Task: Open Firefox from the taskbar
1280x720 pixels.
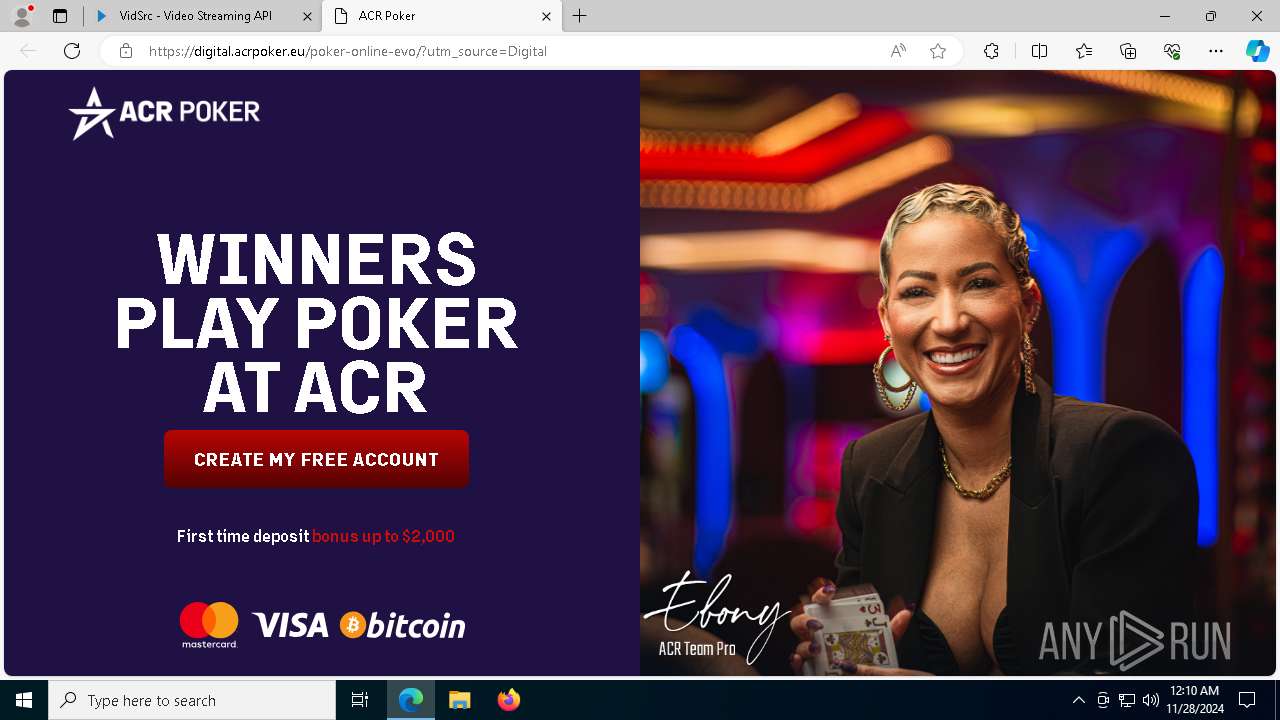Action: tap(509, 700)
